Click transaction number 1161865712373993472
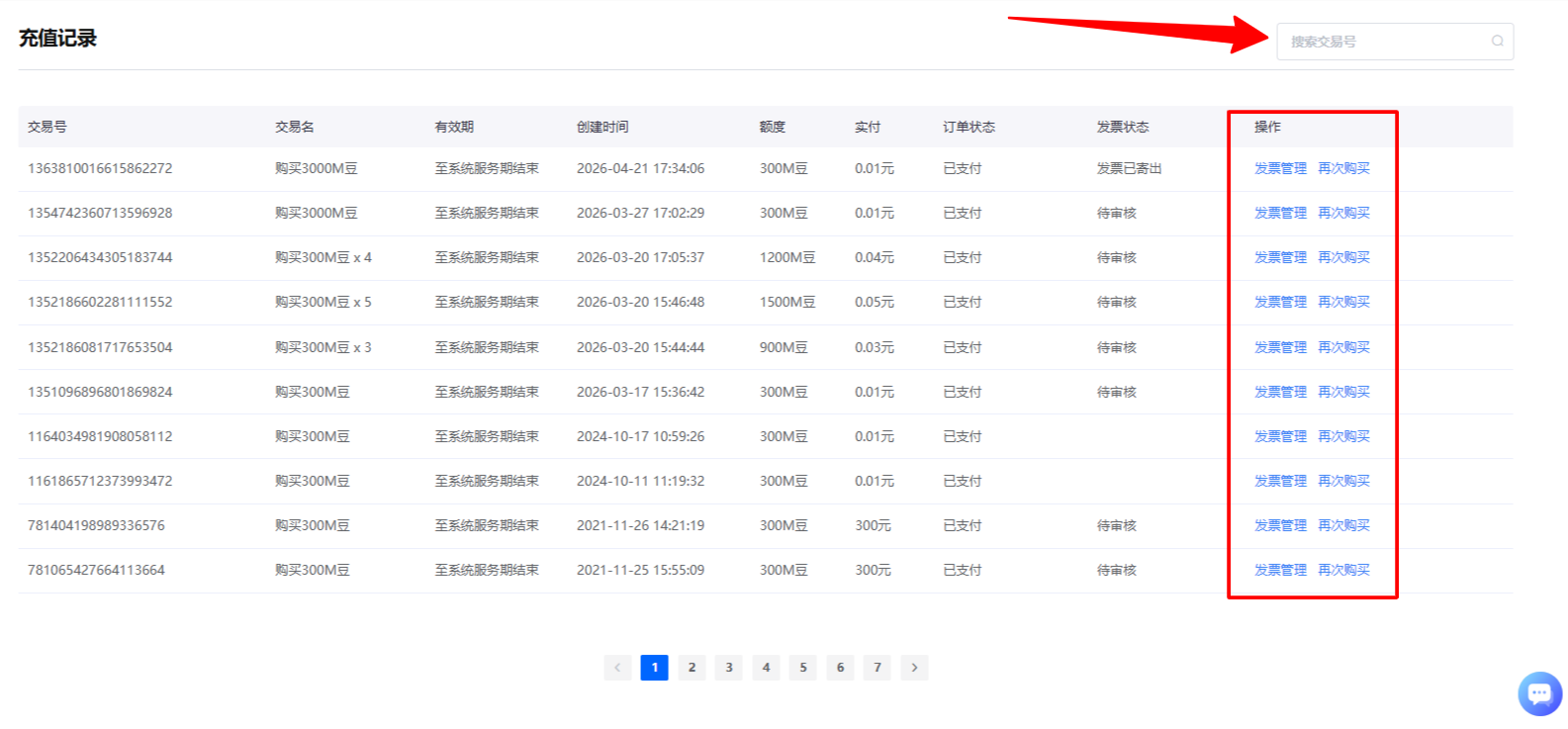This screenshot has height=729, width=1568. 100,481
